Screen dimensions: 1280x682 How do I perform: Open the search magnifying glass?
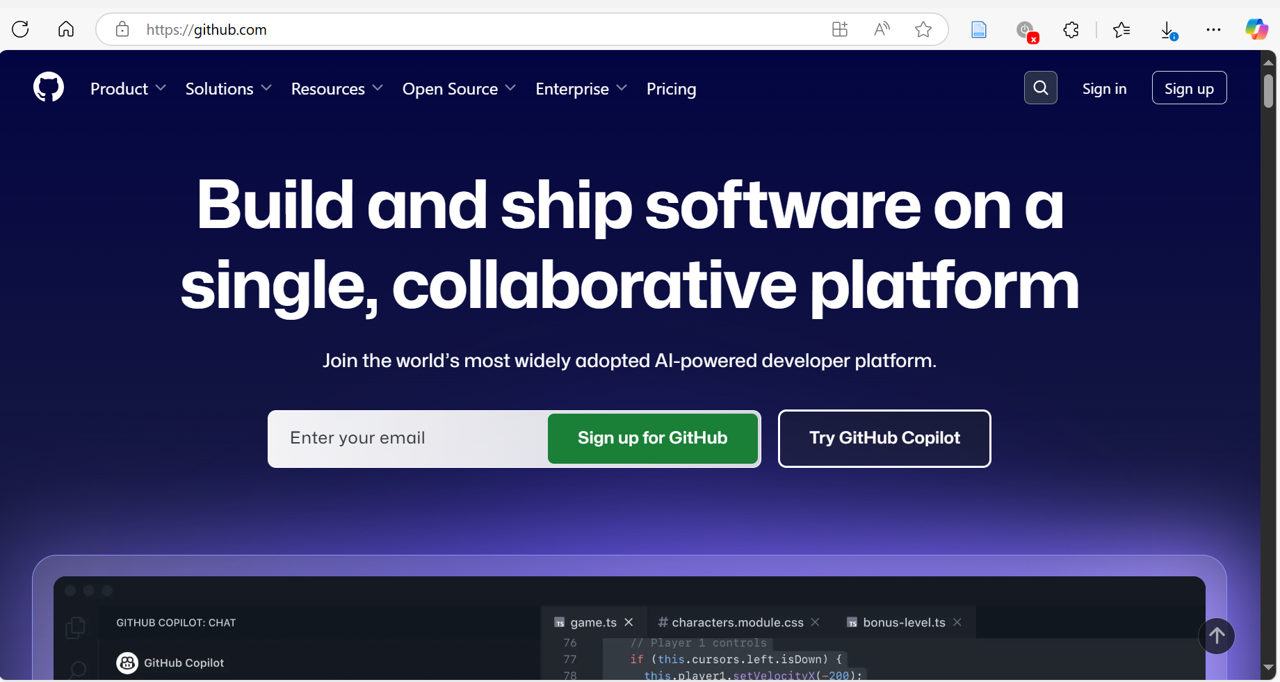pos(1040,87)
